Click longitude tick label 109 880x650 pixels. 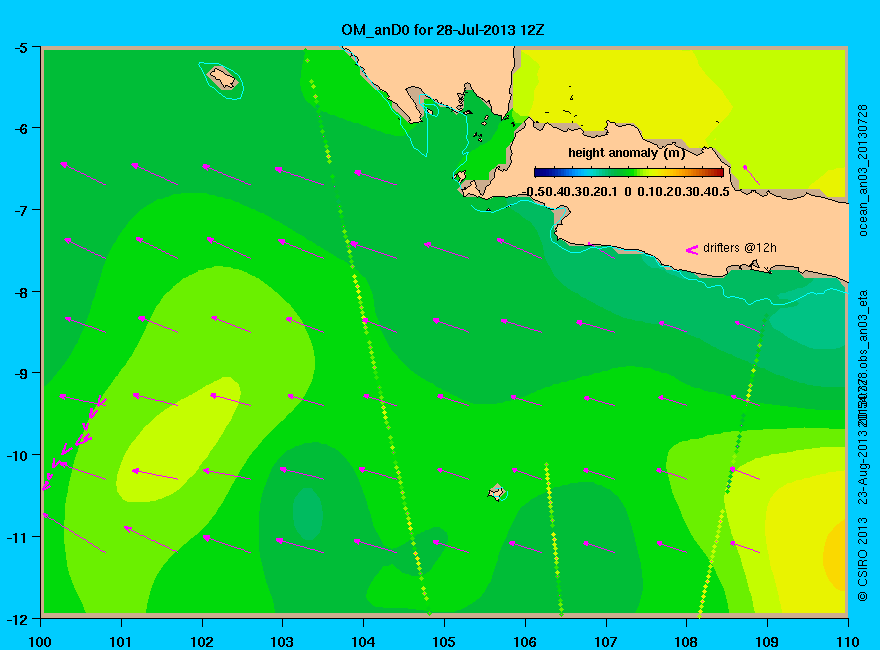[767, 642]
